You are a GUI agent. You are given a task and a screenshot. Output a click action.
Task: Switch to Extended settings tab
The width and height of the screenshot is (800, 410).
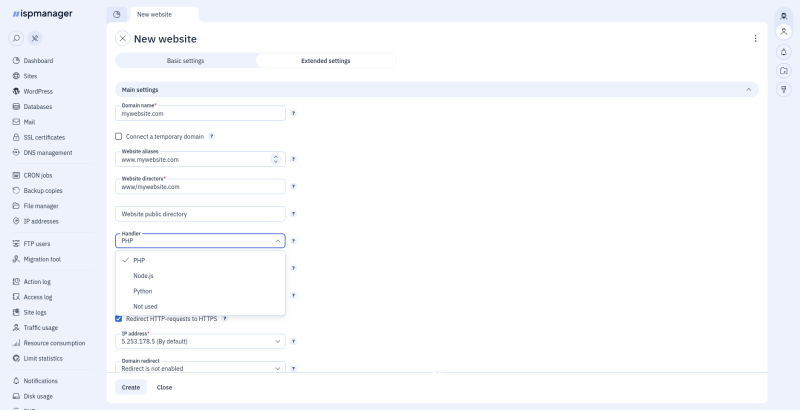click(x=326, y=61)
